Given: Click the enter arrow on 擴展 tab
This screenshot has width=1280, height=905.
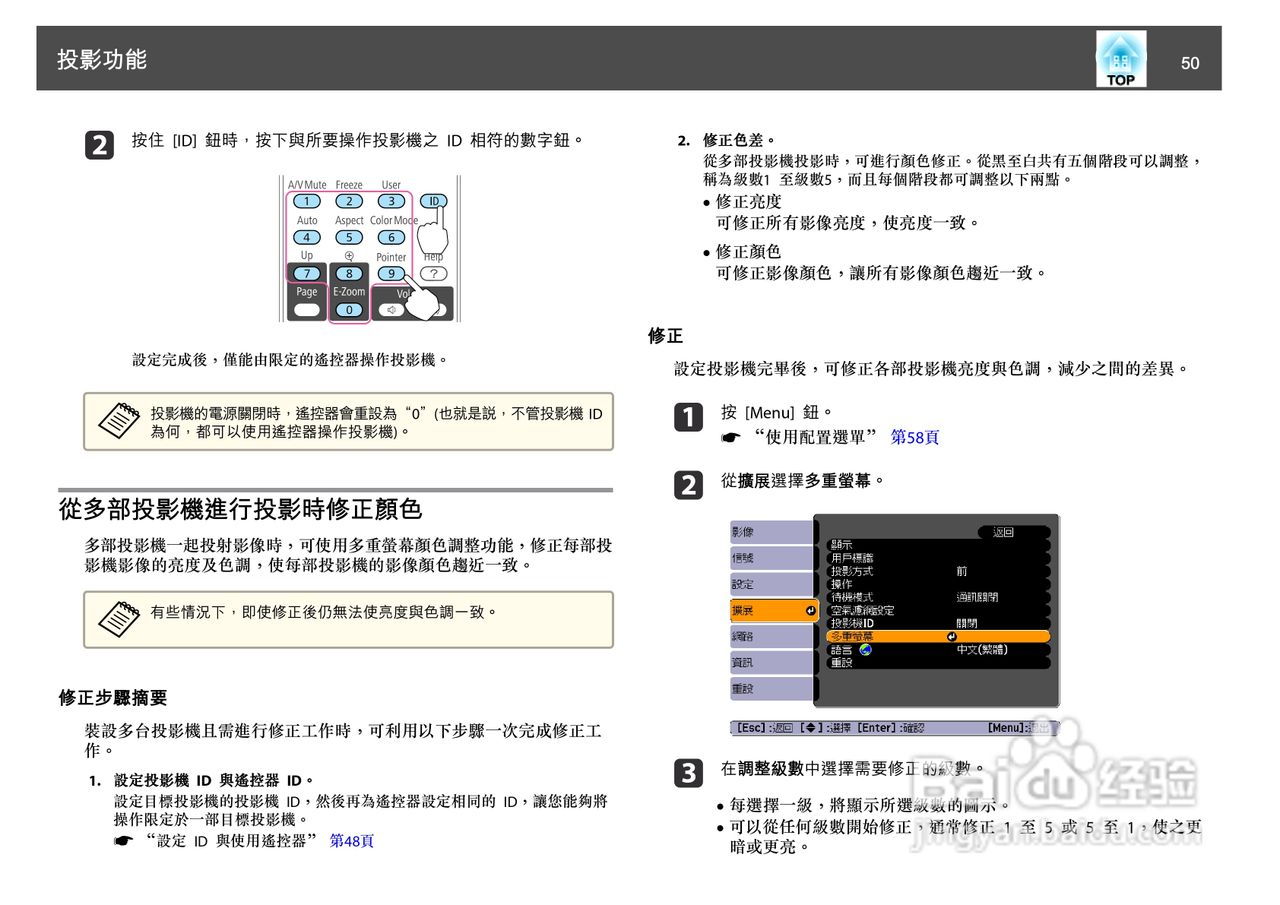Looking at the screenshot, I should coord(809,610).
